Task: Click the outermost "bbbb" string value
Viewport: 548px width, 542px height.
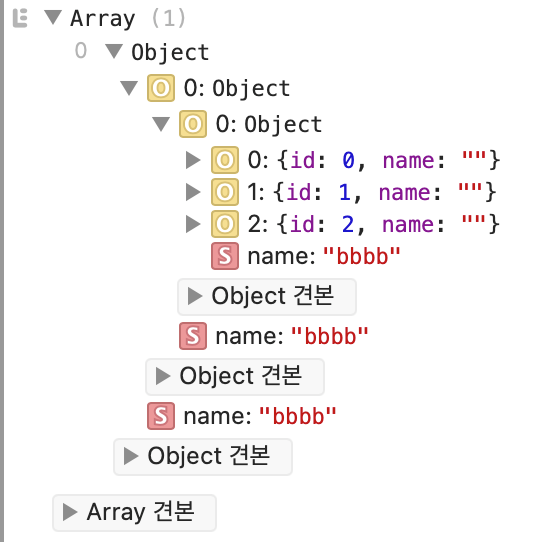Action: (297, 416)
